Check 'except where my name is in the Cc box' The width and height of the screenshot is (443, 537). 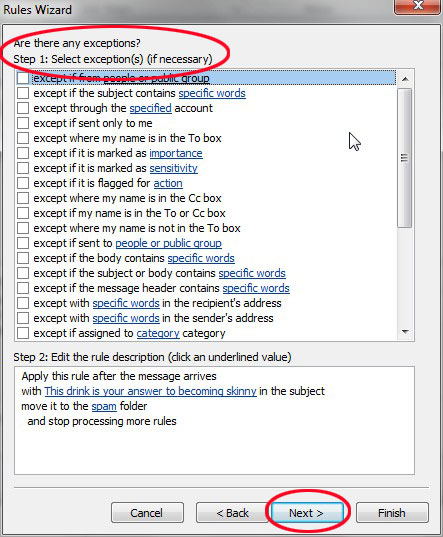pos(23,198)
